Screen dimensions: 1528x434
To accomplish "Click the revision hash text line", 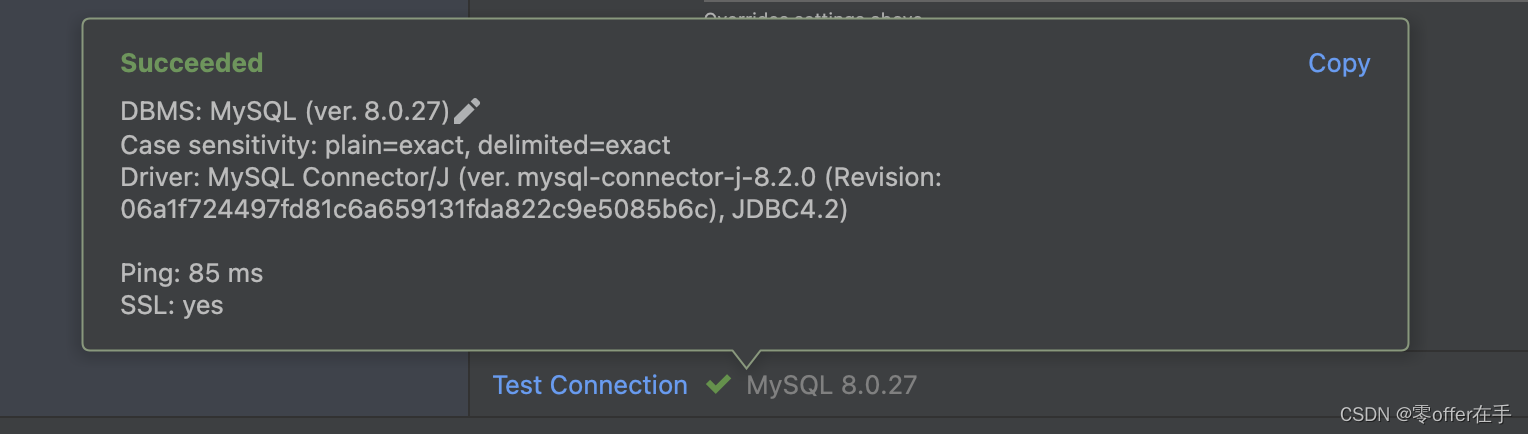I will pos(484,211).
